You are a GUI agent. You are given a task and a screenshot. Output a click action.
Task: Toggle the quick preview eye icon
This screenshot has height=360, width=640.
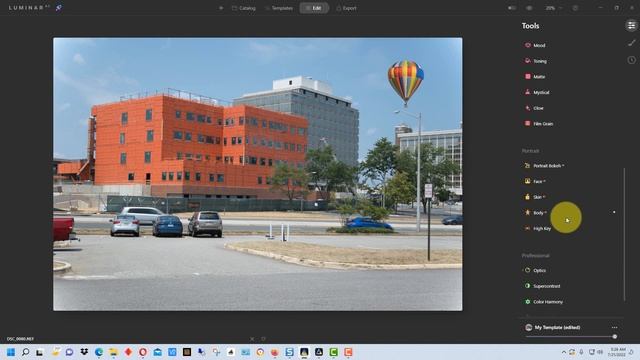coord(529,8)
